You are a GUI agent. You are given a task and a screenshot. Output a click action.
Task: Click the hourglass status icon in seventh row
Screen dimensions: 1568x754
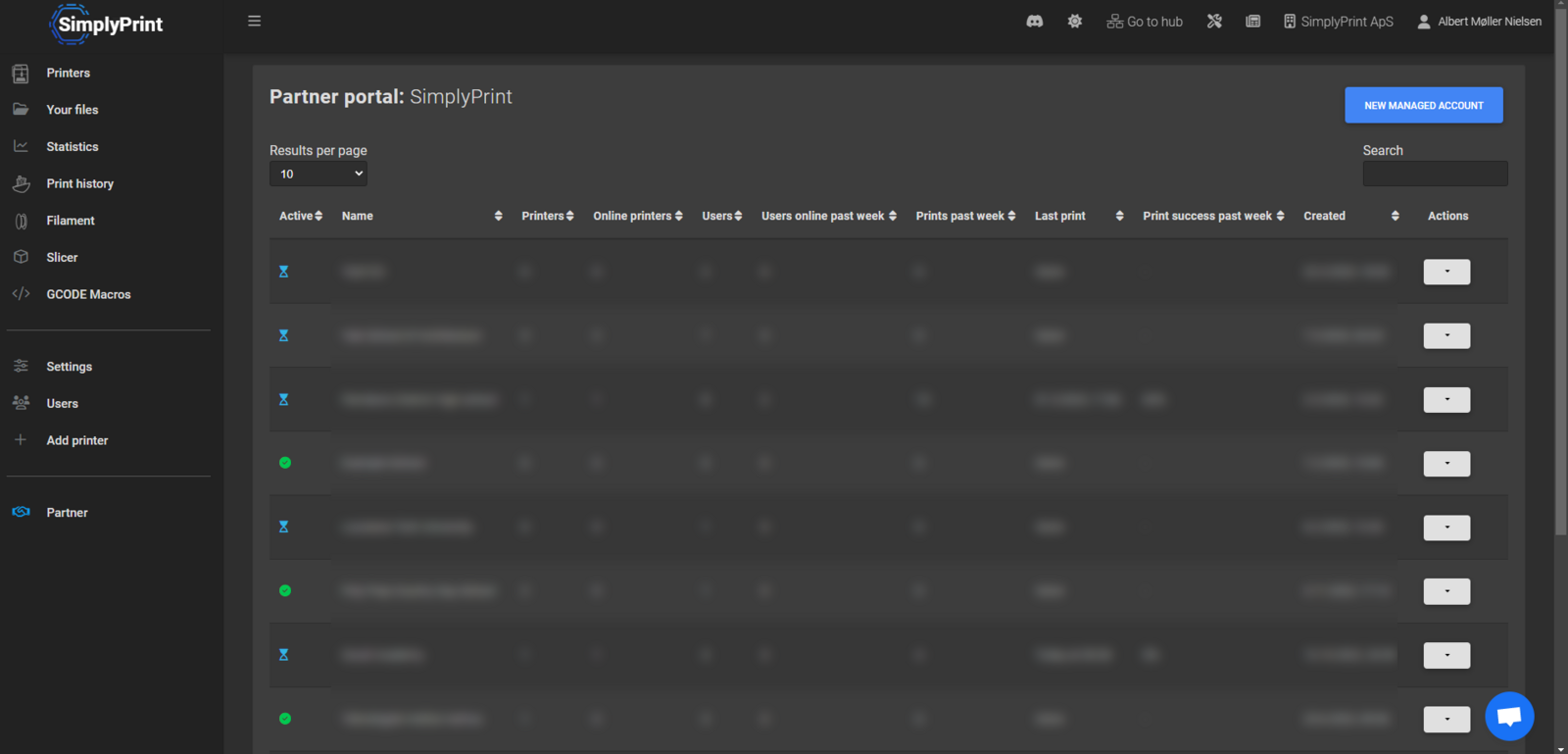coord(283,655)
